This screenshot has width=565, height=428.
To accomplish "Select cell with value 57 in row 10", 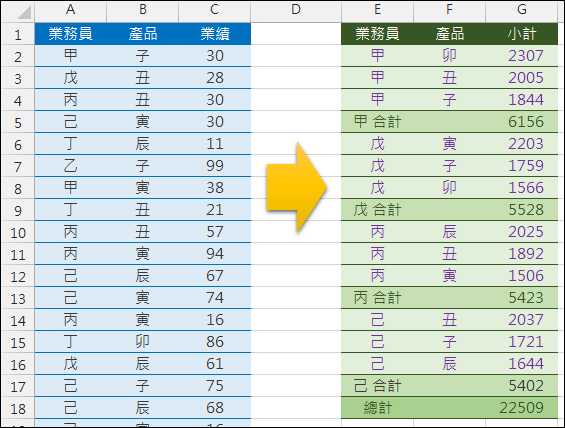I will [x=215, y=232].
